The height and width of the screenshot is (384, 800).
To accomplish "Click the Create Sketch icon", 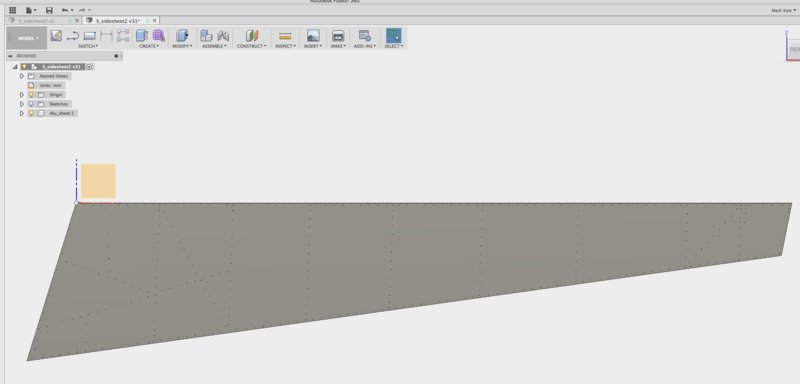I will (56, 35).
